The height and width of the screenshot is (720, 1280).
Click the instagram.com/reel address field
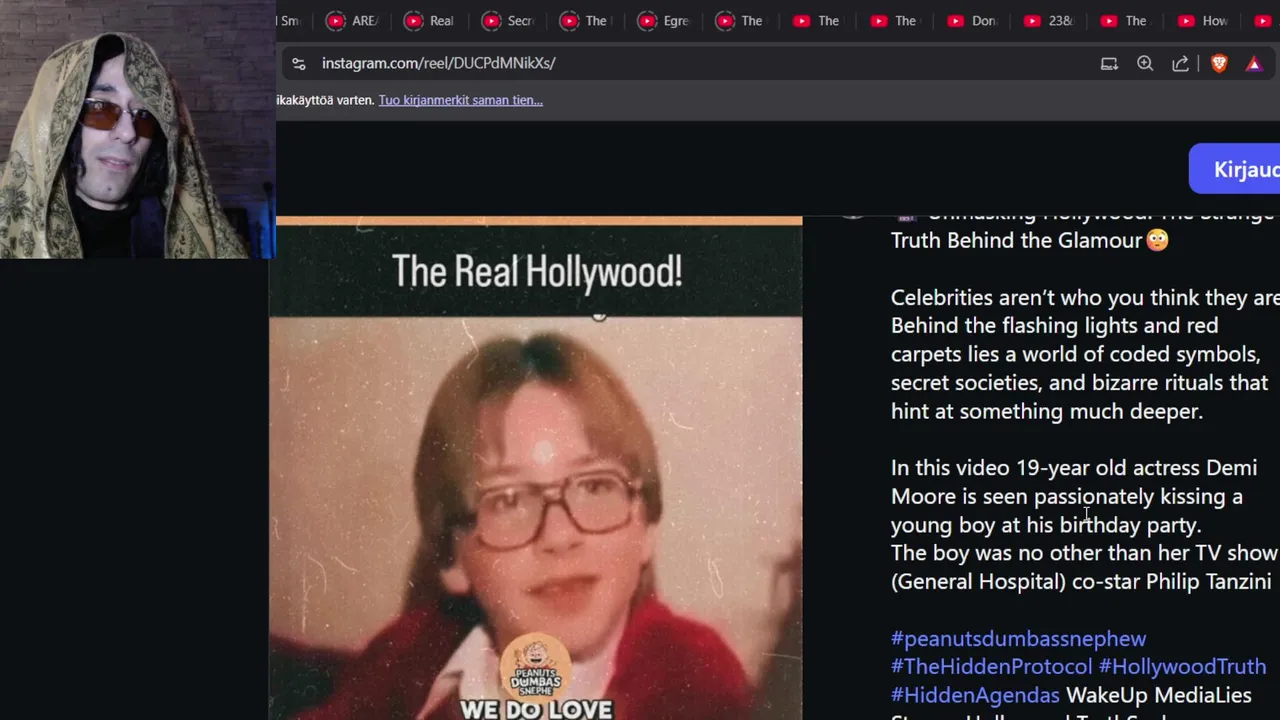click(x=438, y=63)
